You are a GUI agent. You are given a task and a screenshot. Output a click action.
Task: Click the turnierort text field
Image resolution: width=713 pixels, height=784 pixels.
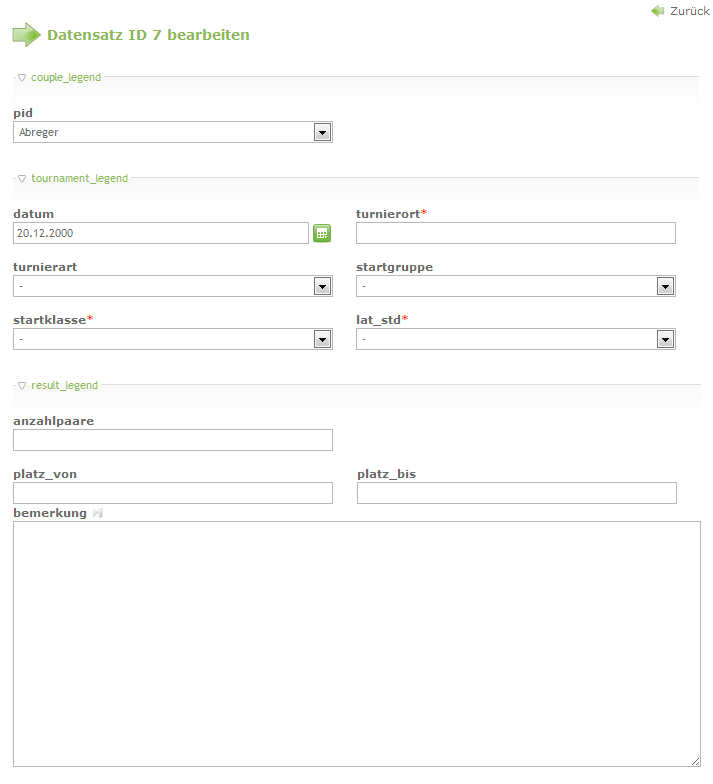515,233
